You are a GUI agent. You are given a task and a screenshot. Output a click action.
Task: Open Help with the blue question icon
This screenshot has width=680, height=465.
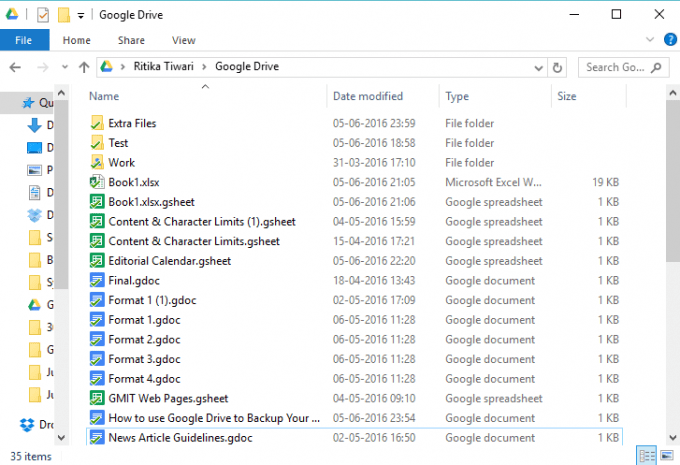coord(670,39)
